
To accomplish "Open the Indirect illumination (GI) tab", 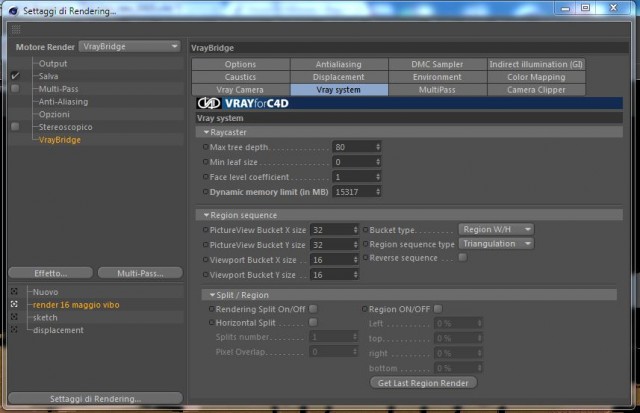I will pyautogui.click(x=536, y=64).
